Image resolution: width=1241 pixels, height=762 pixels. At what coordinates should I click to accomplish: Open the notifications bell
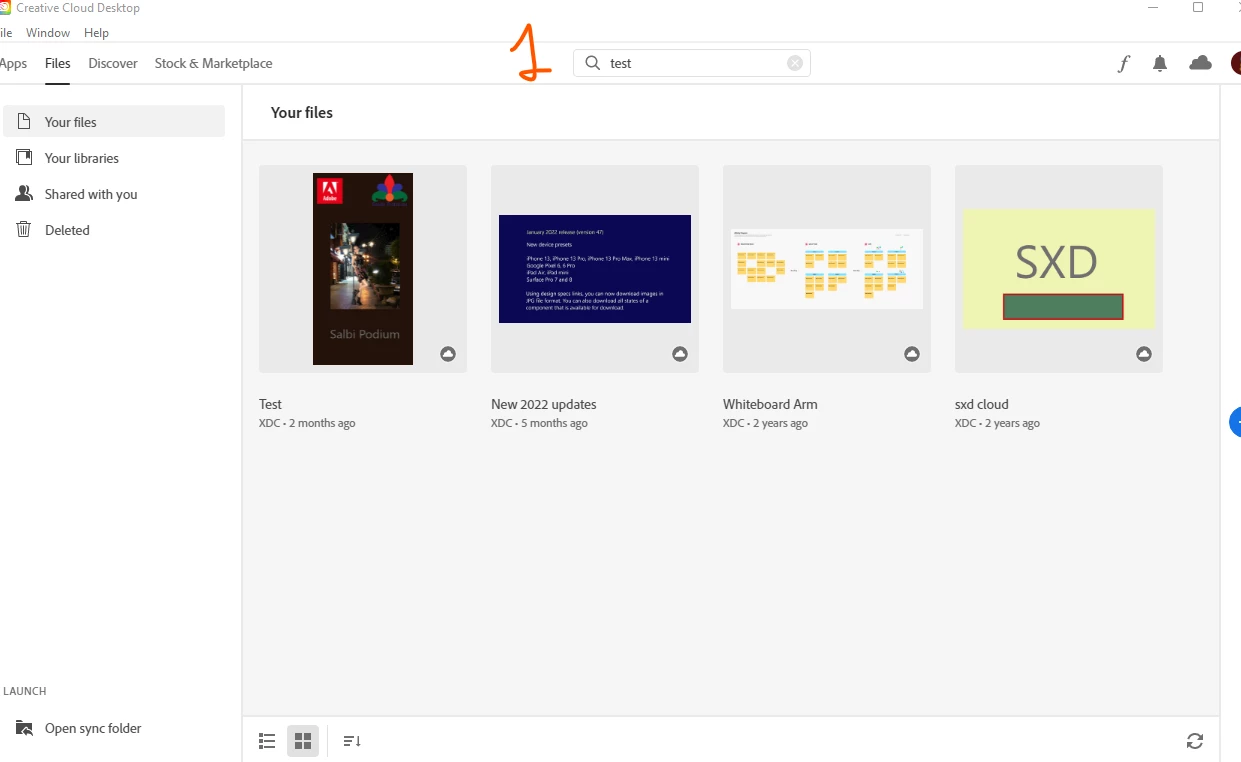(x=1160, y=64)
